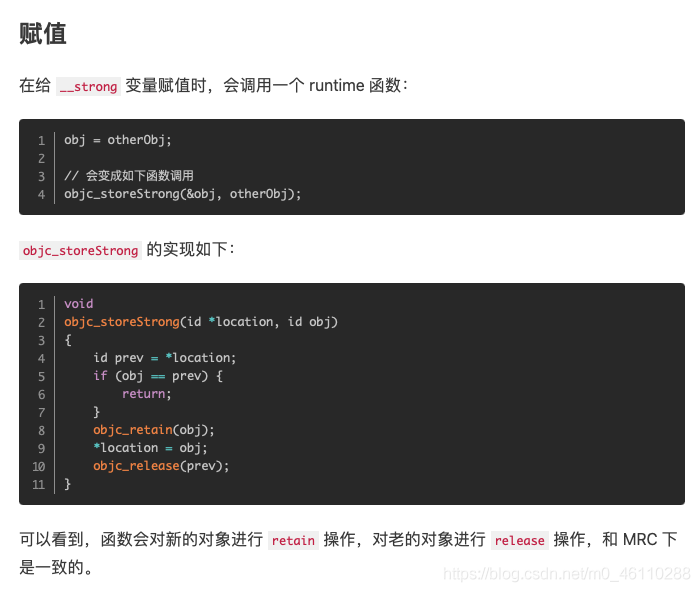
Task: Click the objc_release(prev); line
Action: 161,466
